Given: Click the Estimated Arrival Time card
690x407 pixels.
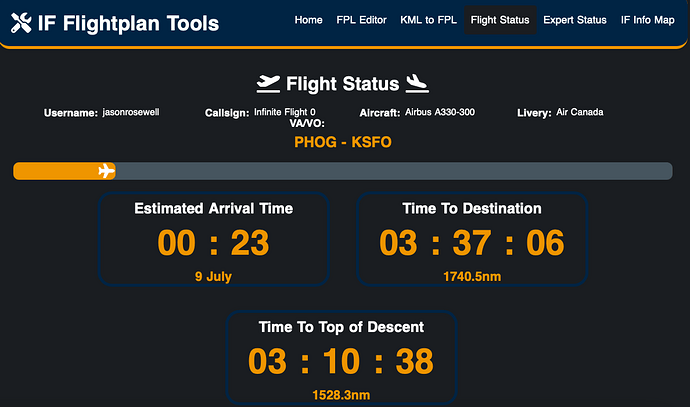Looking at the screenshot, I should pyautogui.click(x=214, y=240).
